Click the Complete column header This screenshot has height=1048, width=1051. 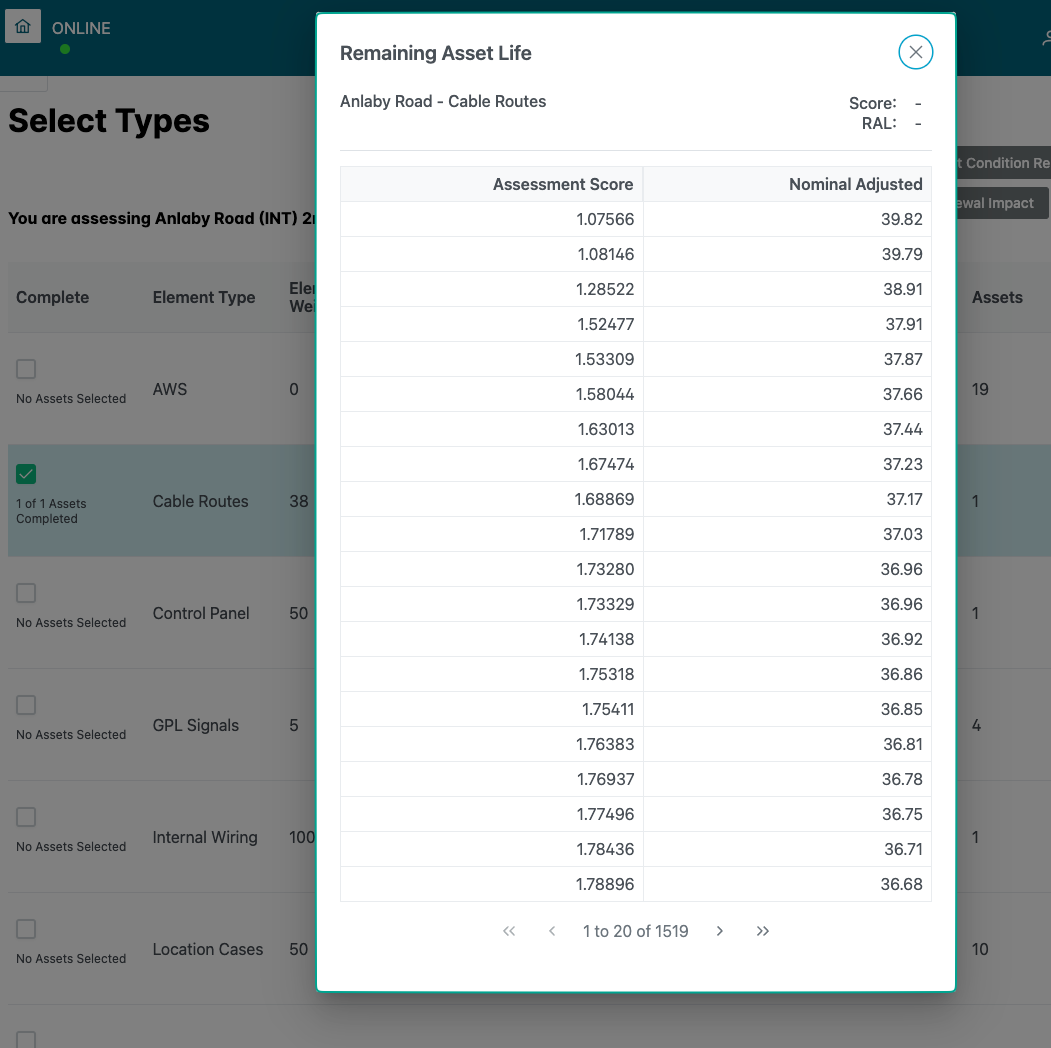coord(52,297)
